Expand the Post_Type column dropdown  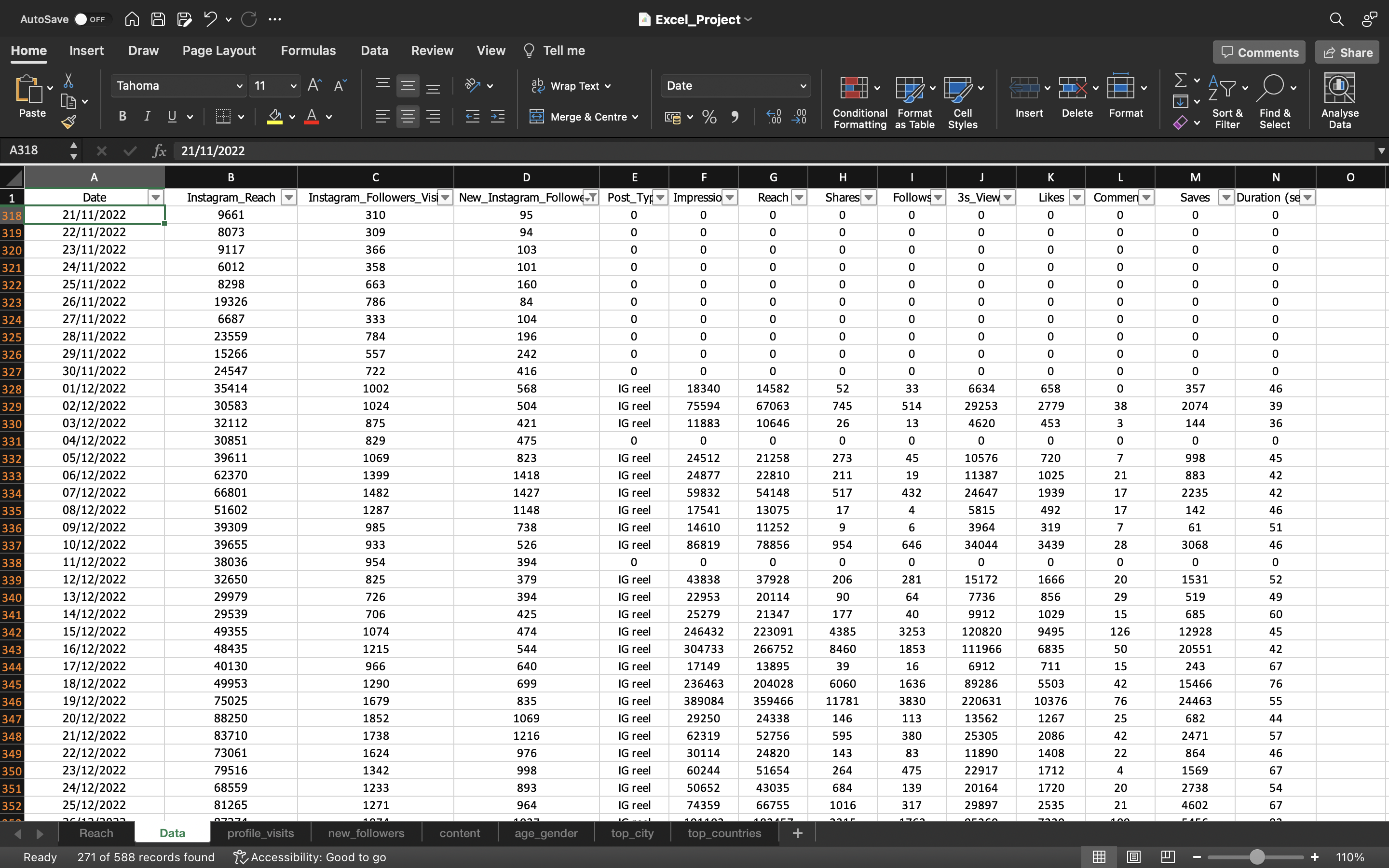pyautogui.click(x=659, y=197)
